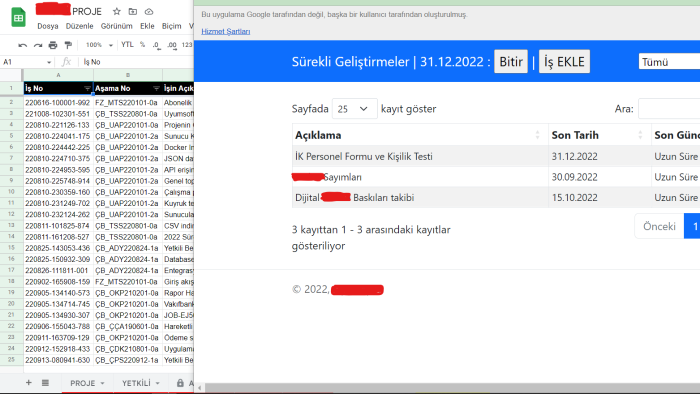Open the Biçim menu
This screenshot has width=700, height=394.
pos(171,26)
